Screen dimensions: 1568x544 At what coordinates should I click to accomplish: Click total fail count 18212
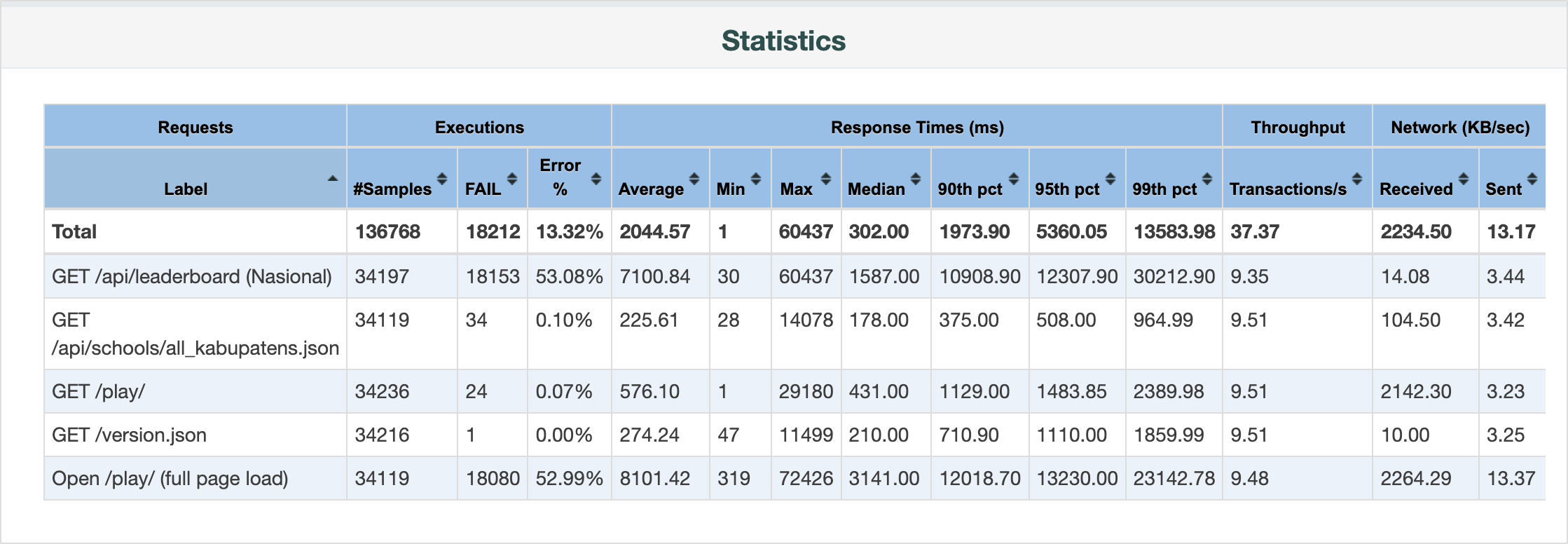coord(493,232)
